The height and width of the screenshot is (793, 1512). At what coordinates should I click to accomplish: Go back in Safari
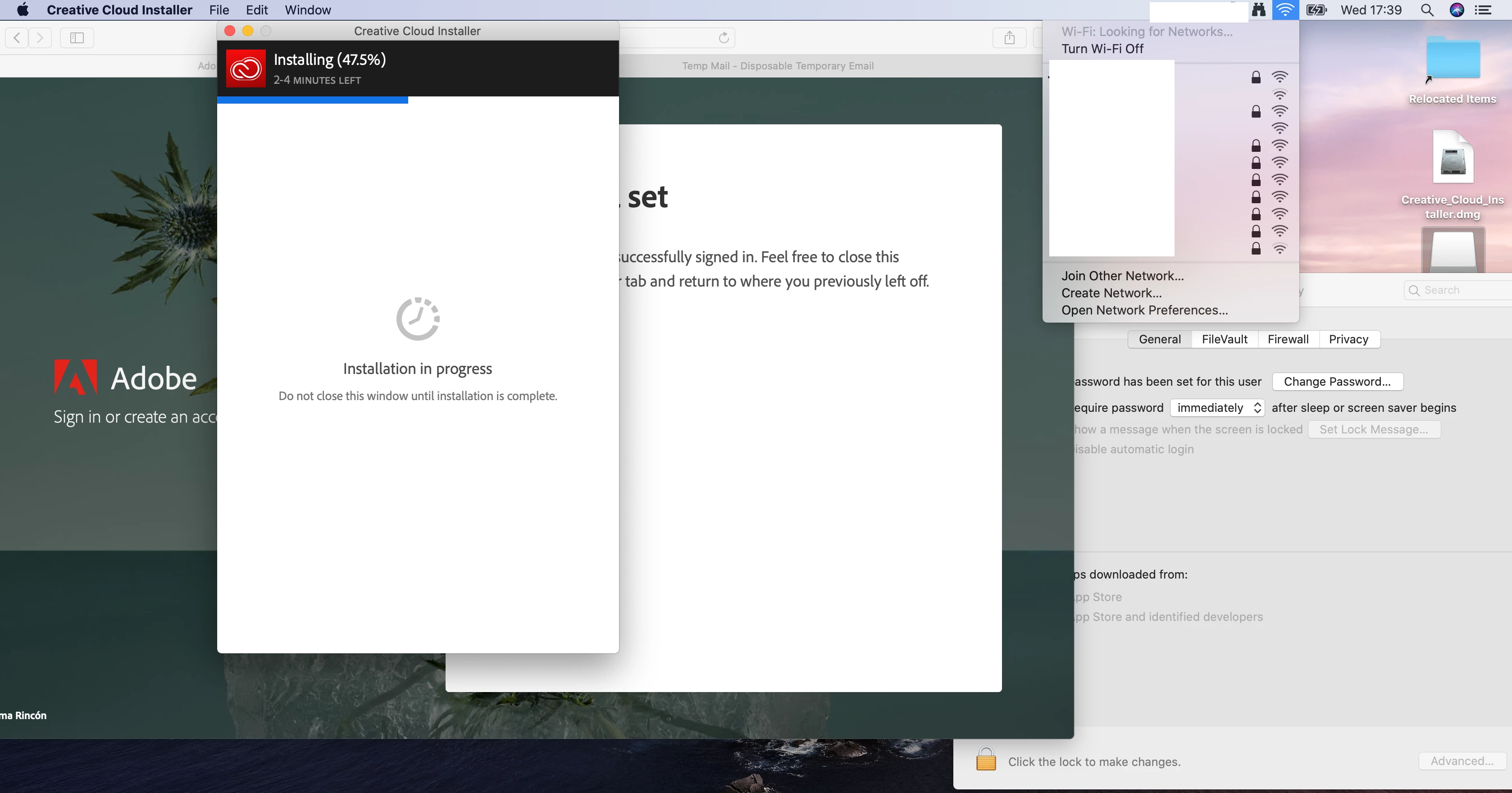(x=17, y=38)
